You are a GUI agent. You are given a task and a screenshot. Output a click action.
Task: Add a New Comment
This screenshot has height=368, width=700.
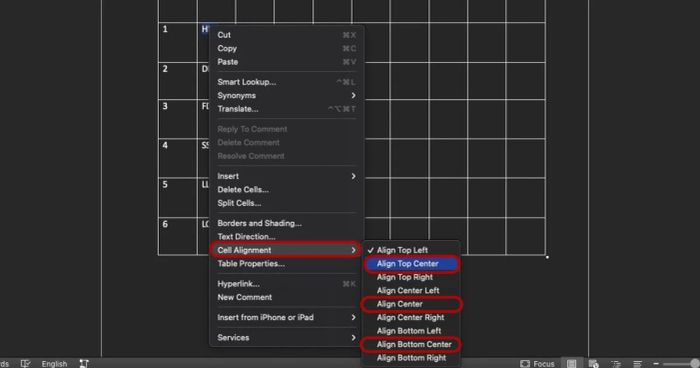287,297
